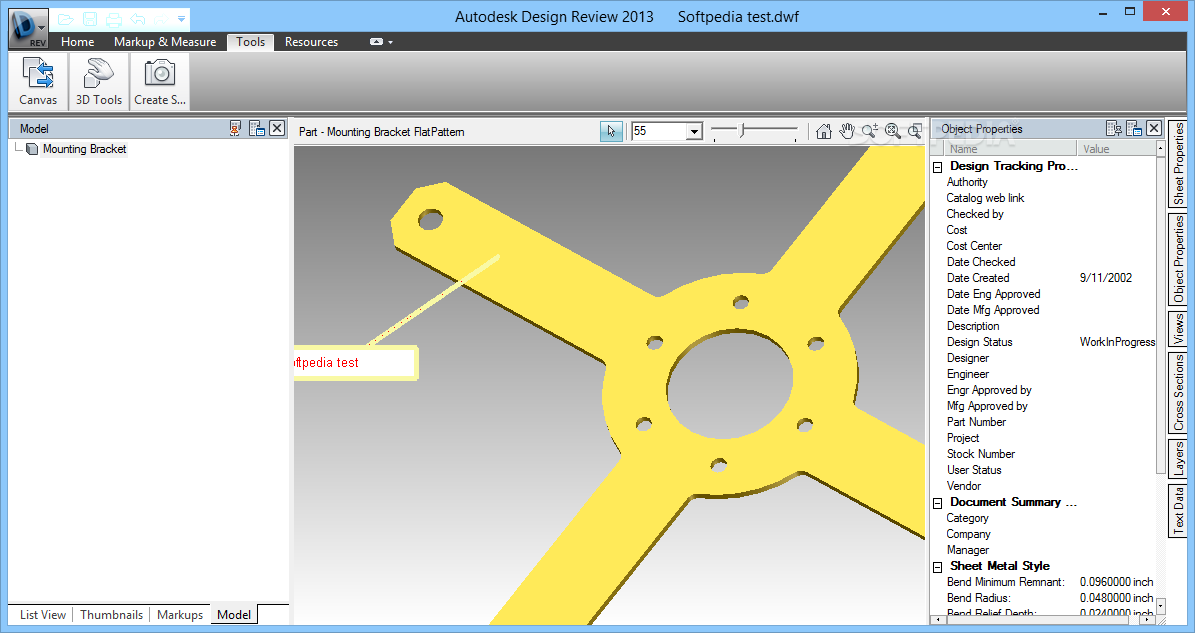The width and height of the screenshot is (1195, 633).
Task: Click the Canvas tool button
Action: click(x=38, y=81)
